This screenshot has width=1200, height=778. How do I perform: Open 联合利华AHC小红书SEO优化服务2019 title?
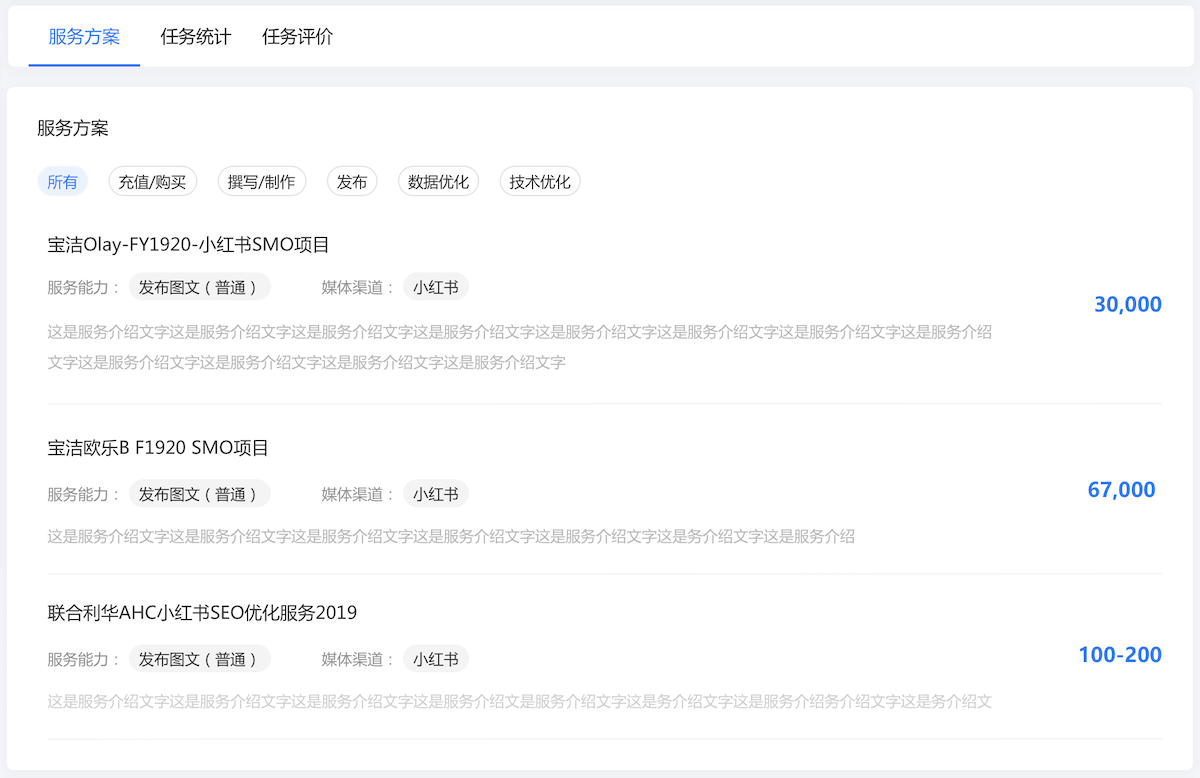(202, 613)
